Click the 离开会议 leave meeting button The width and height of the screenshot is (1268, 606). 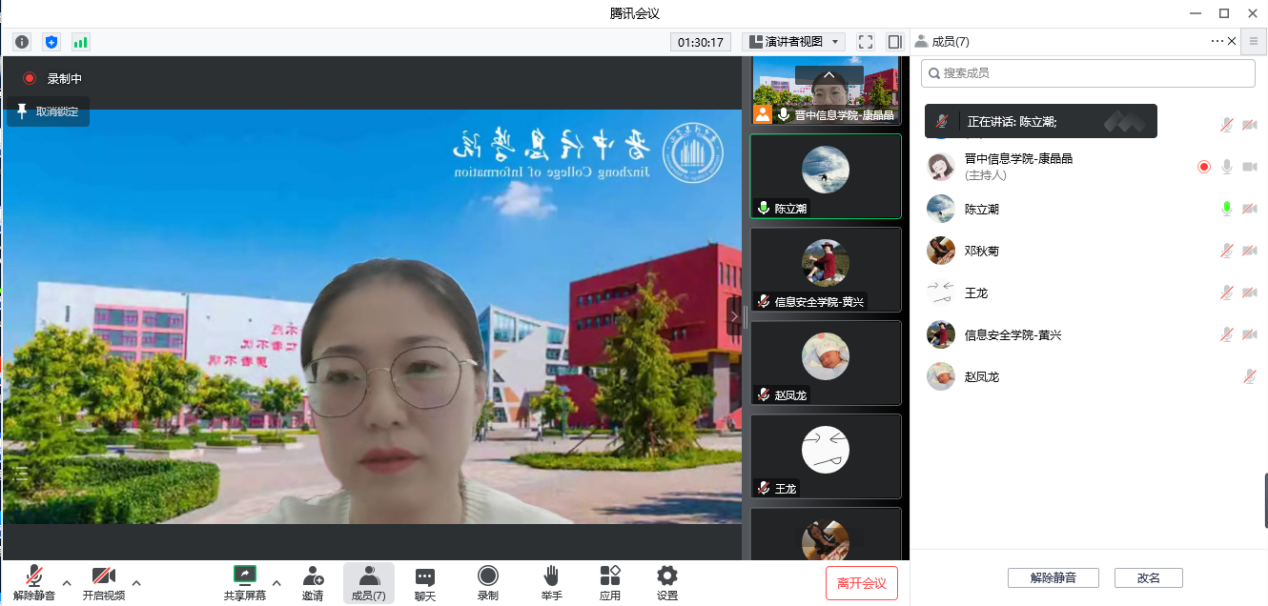tap(861, 583)
